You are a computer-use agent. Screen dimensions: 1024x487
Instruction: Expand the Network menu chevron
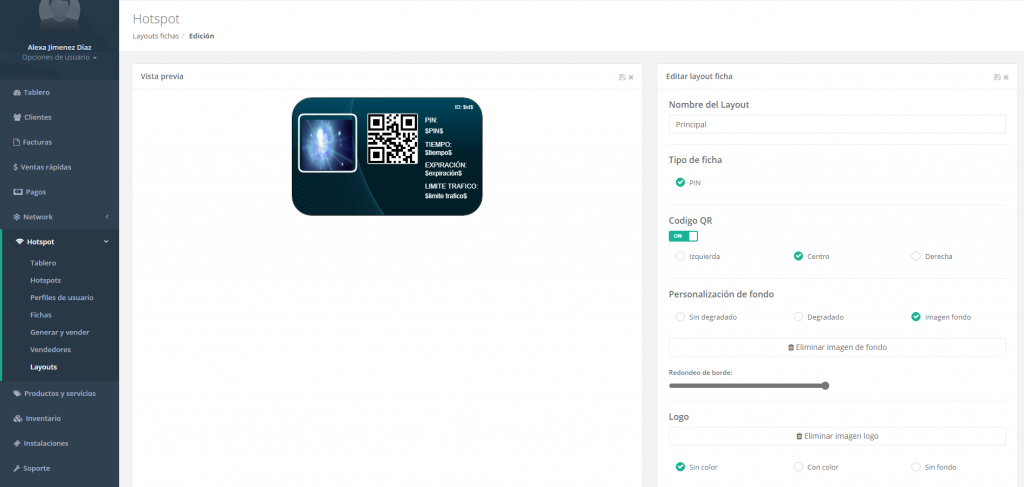[107, 217]
